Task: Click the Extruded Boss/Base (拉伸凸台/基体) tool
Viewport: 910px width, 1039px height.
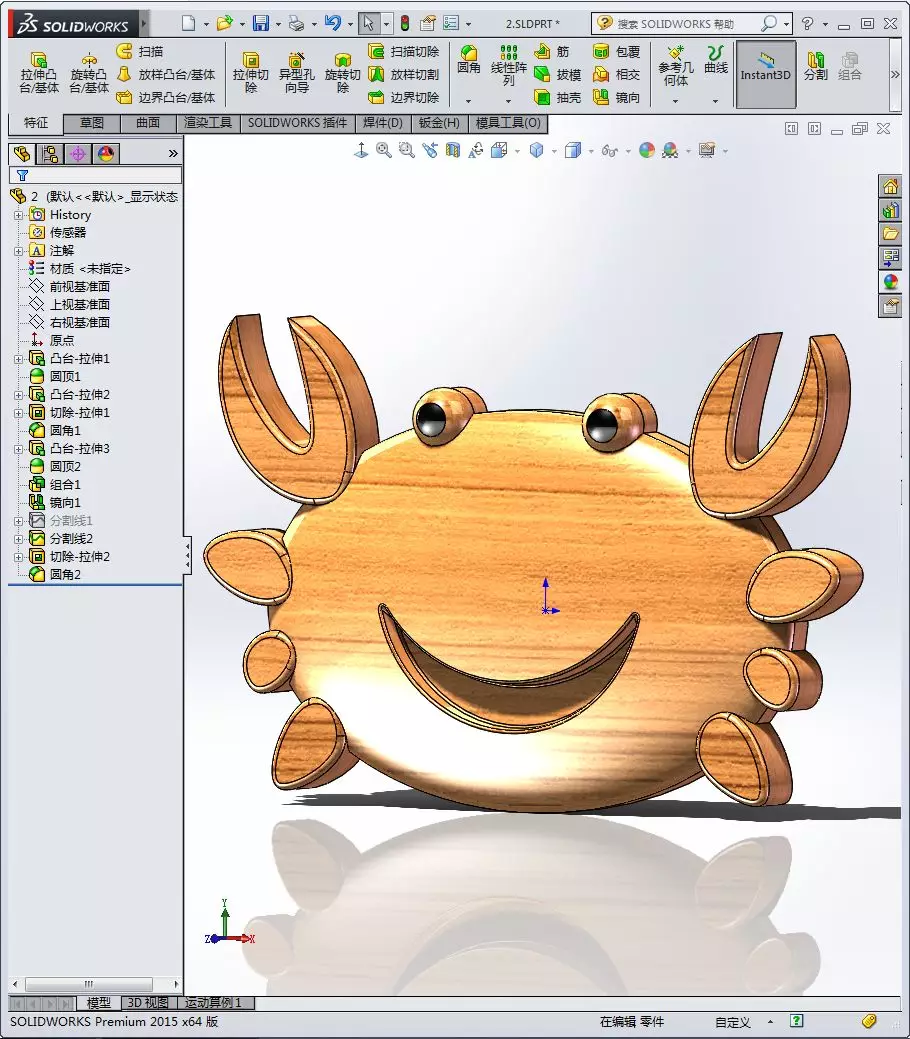Action: [x=39, y=73]
